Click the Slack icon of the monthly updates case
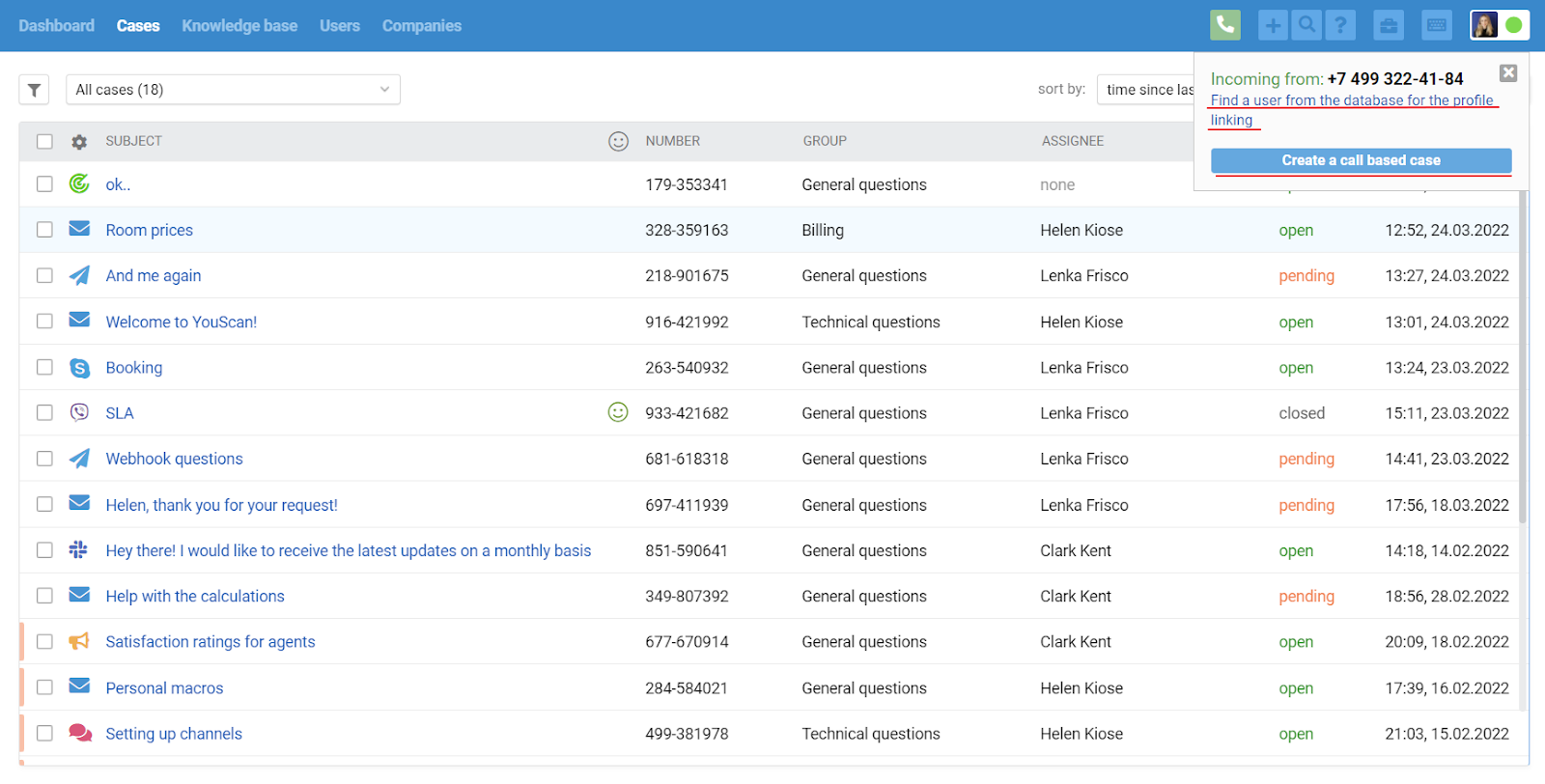This screenshot has width=1545, height=784. tap(79, 549)
